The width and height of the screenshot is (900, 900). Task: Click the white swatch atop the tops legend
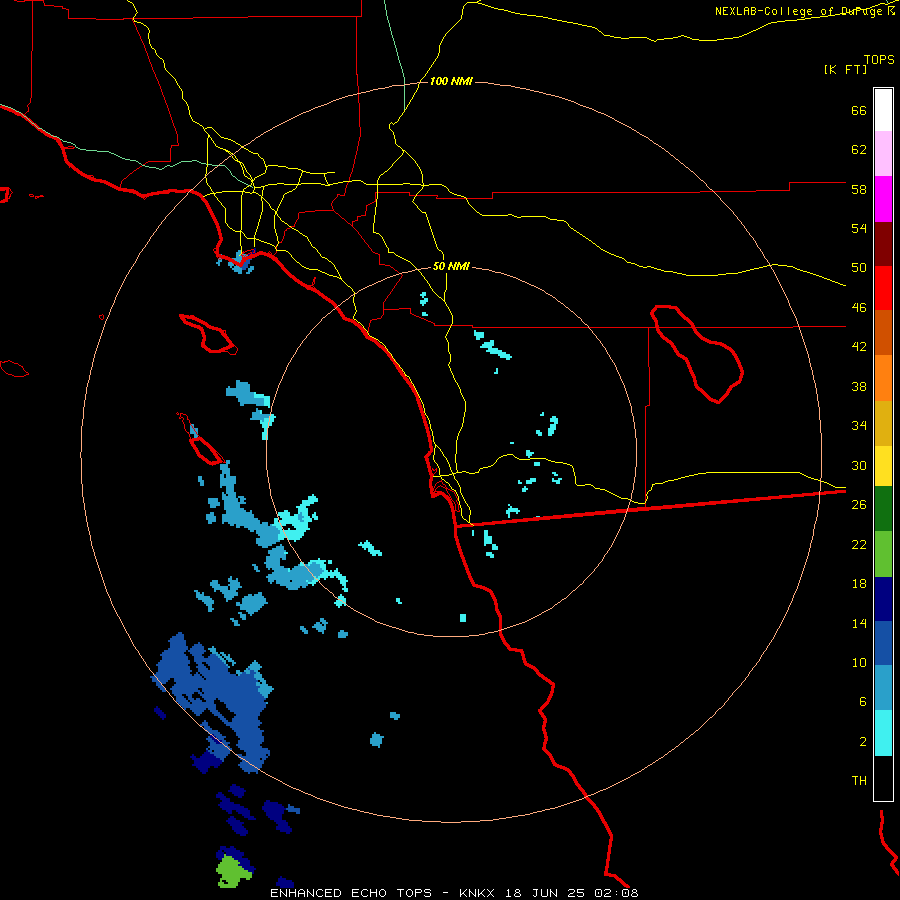click(x=883, y=110)
